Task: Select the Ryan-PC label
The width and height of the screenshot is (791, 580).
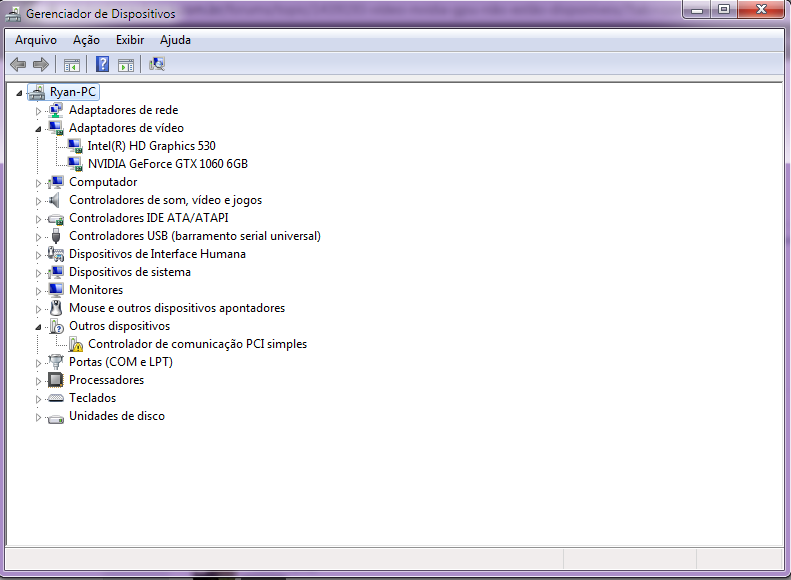Action: pyautogui.click(x=73, y=92)
